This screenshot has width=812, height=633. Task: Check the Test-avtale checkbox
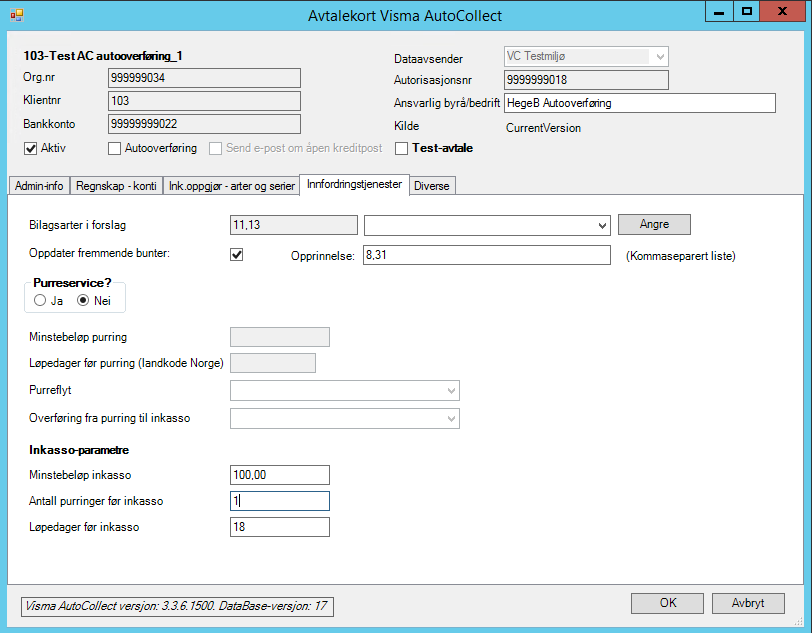(x=401, y=149)
